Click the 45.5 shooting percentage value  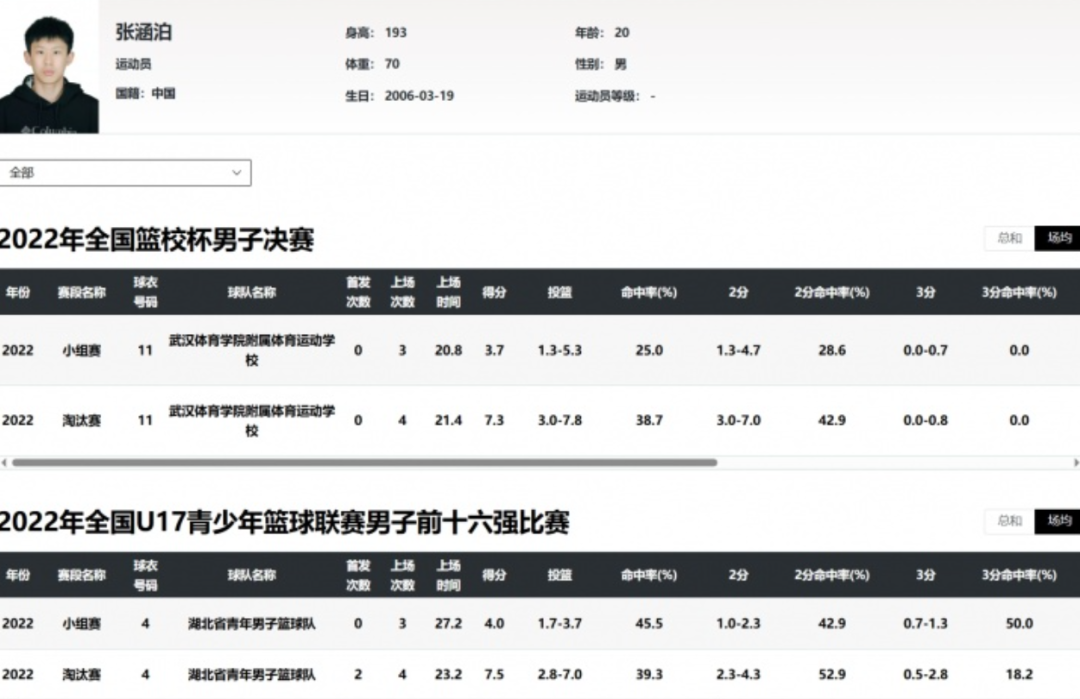coord(649,623)
